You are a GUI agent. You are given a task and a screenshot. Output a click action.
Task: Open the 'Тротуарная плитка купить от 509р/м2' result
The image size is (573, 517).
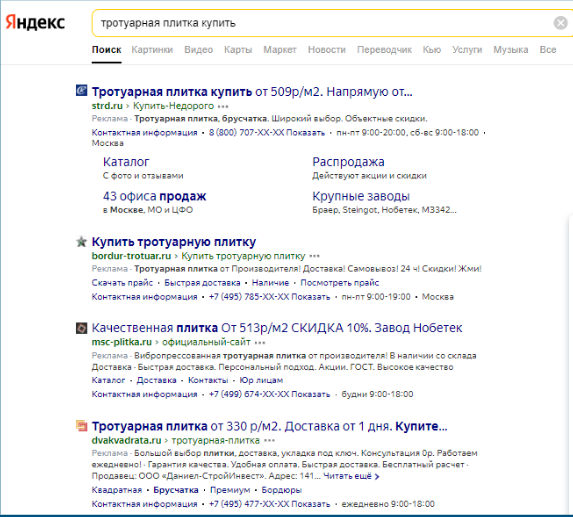(x=252, y=92)
